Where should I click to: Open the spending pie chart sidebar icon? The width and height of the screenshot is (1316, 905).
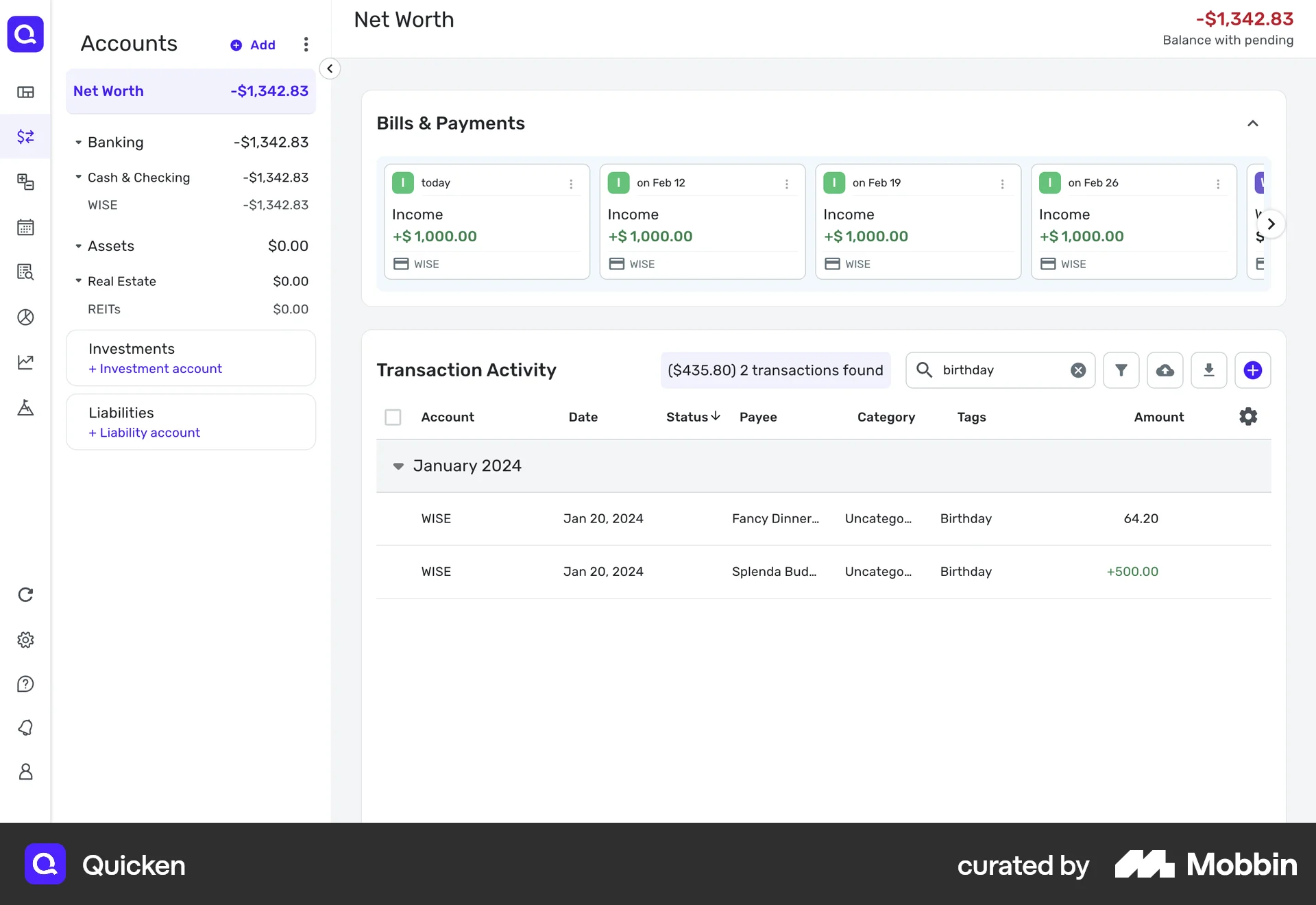coord(25,317)
